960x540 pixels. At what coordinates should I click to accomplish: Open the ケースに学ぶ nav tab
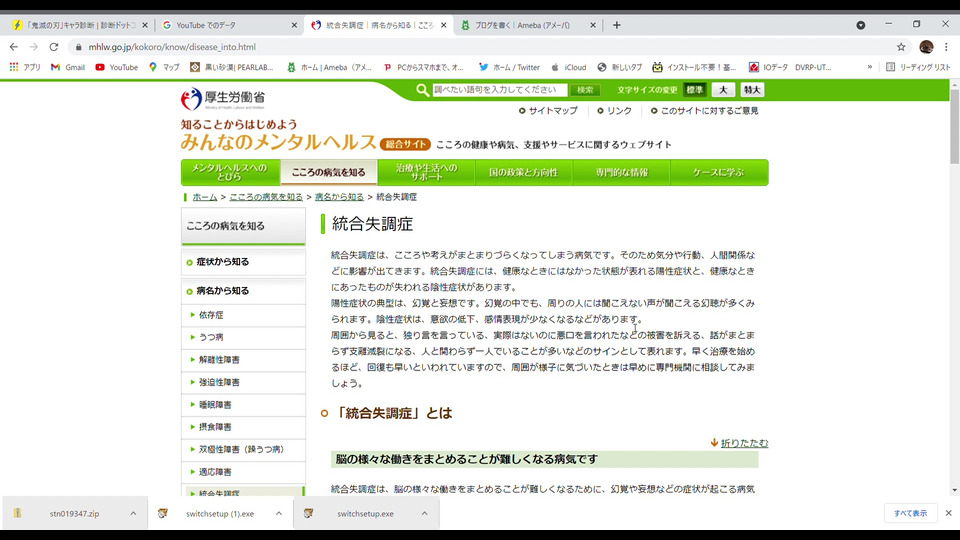point(719,173)
